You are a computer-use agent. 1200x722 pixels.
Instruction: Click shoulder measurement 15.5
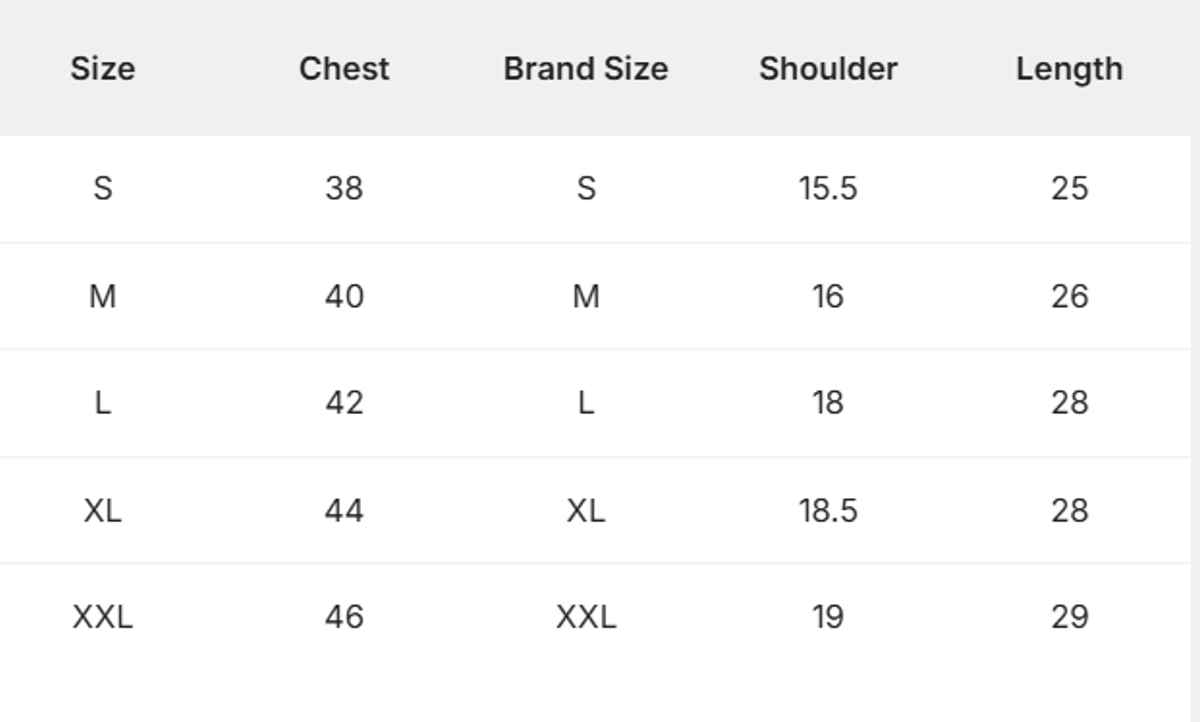pyautogui.click(x=828, y=188)
